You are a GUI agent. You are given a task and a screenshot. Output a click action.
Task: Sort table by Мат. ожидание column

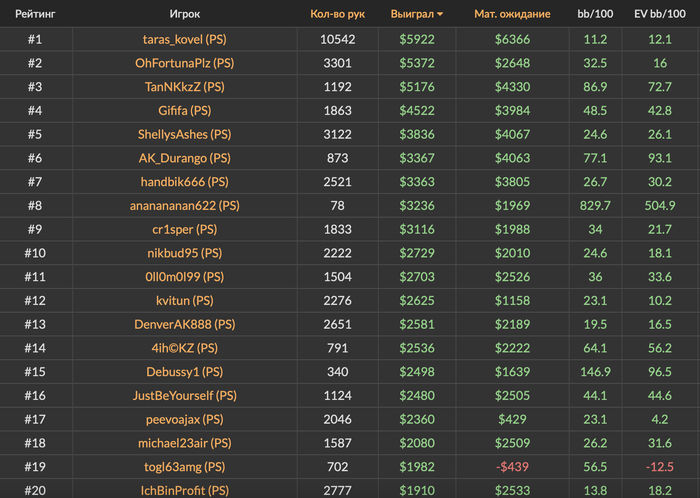512,15
